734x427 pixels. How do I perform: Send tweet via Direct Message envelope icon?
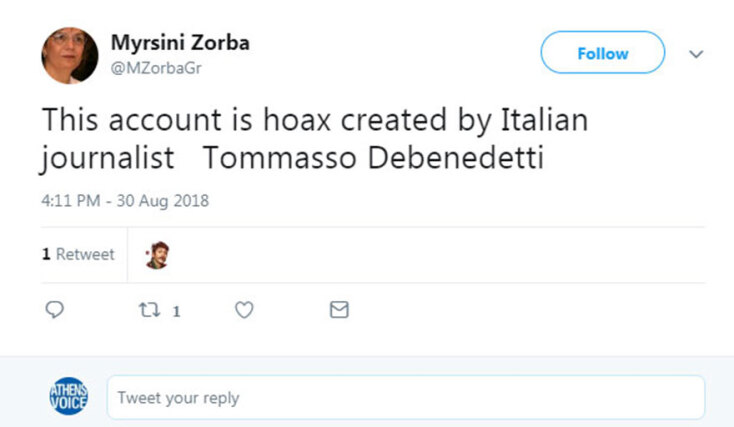[339, 310]
